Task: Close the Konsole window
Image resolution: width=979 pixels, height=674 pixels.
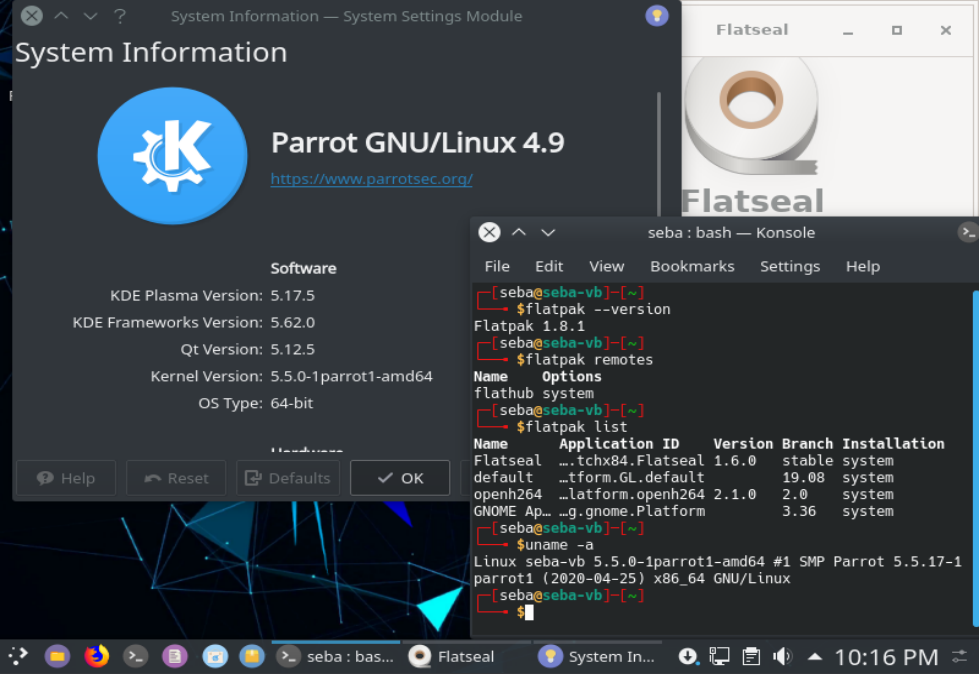Action: [490, 232]
